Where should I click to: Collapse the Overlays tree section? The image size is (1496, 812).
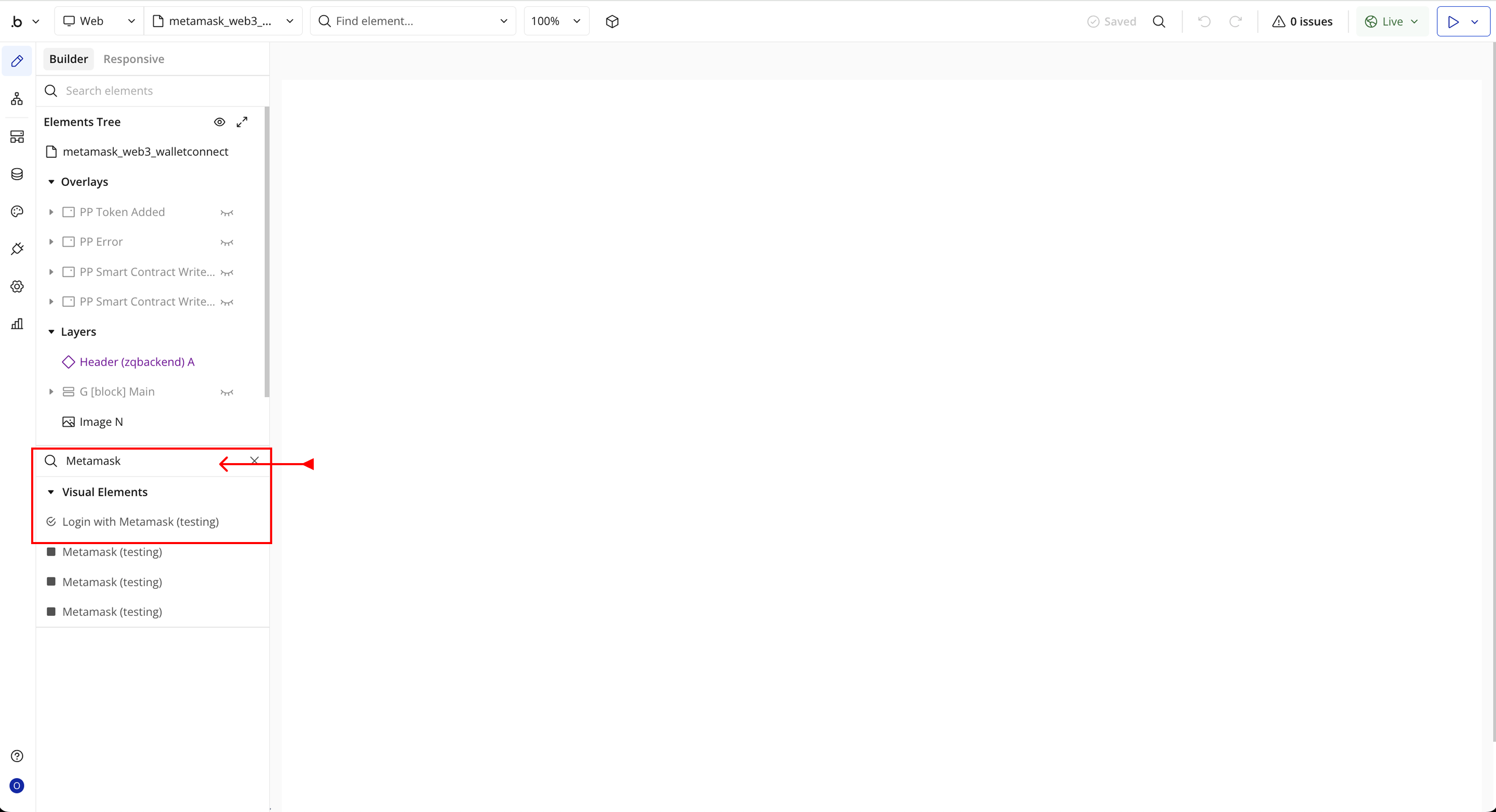[x=51, y=182]
